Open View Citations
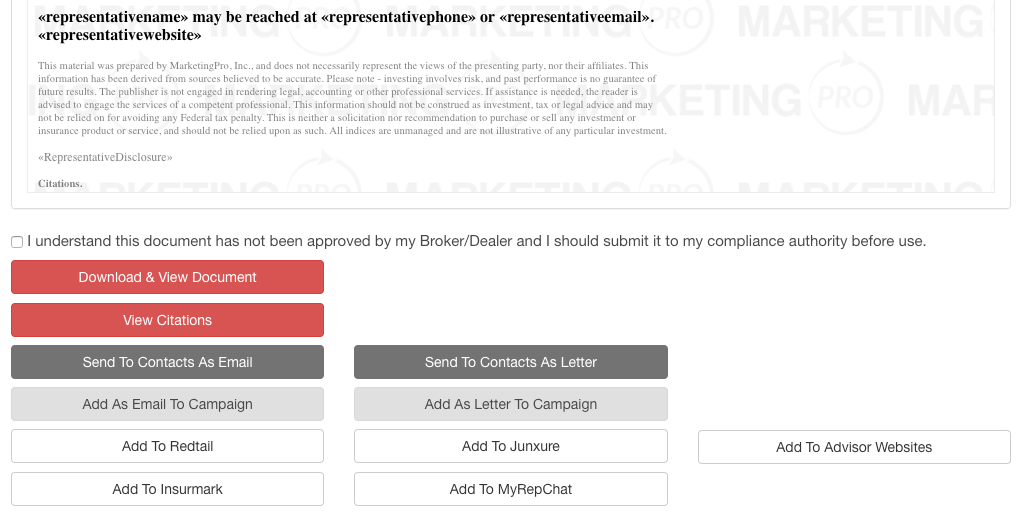Screen dimensions: 1035x521 (x=167, y=320)
